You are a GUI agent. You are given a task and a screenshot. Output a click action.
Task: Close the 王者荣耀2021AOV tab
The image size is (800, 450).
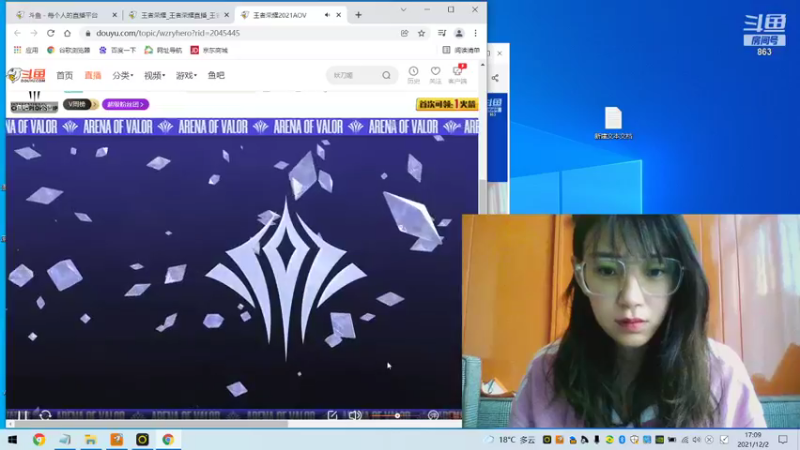coord(338,15)
